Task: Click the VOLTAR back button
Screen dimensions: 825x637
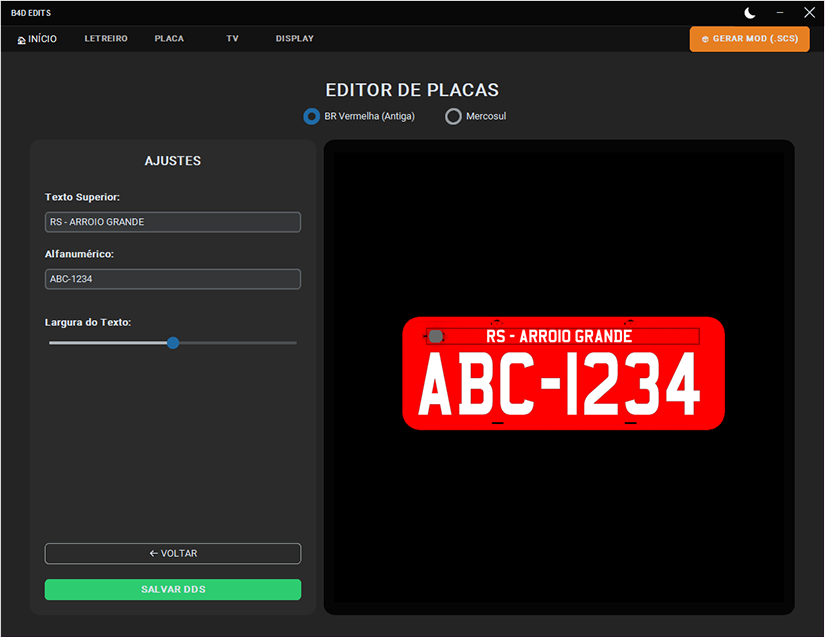Action: click(x=173, y=553)
